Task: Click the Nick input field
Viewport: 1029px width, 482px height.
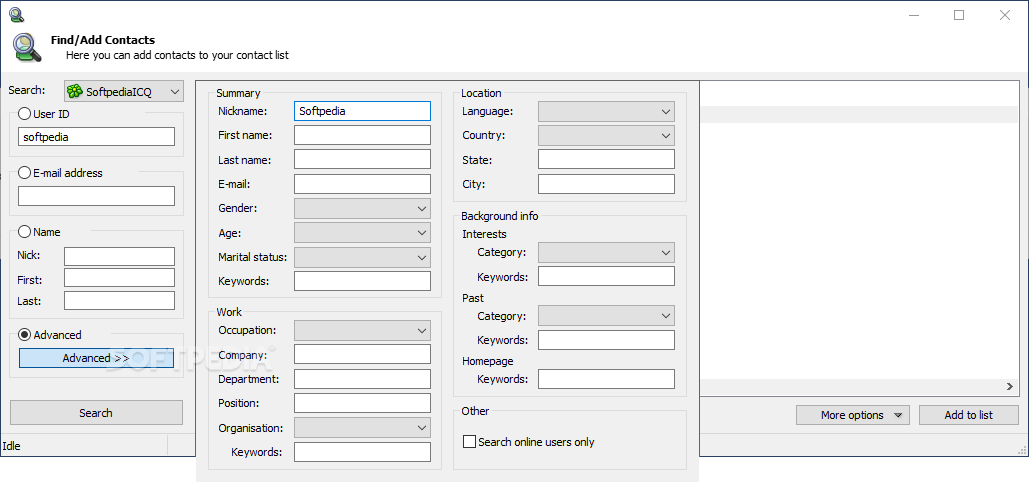Action: (x=119, y=256)
